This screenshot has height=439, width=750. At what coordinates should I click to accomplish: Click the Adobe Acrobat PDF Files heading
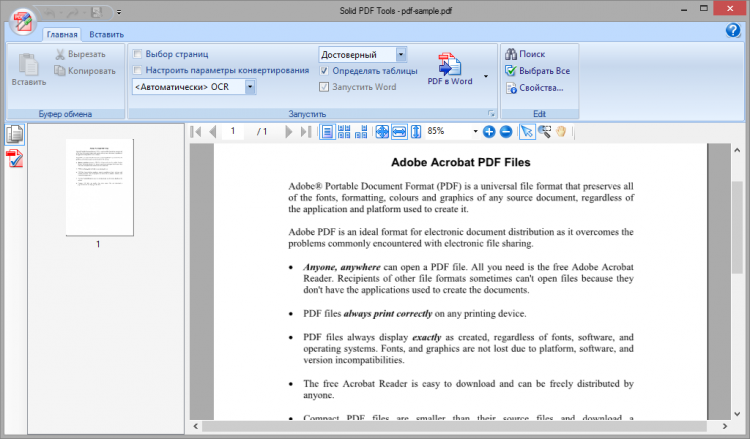pos(461,163)
